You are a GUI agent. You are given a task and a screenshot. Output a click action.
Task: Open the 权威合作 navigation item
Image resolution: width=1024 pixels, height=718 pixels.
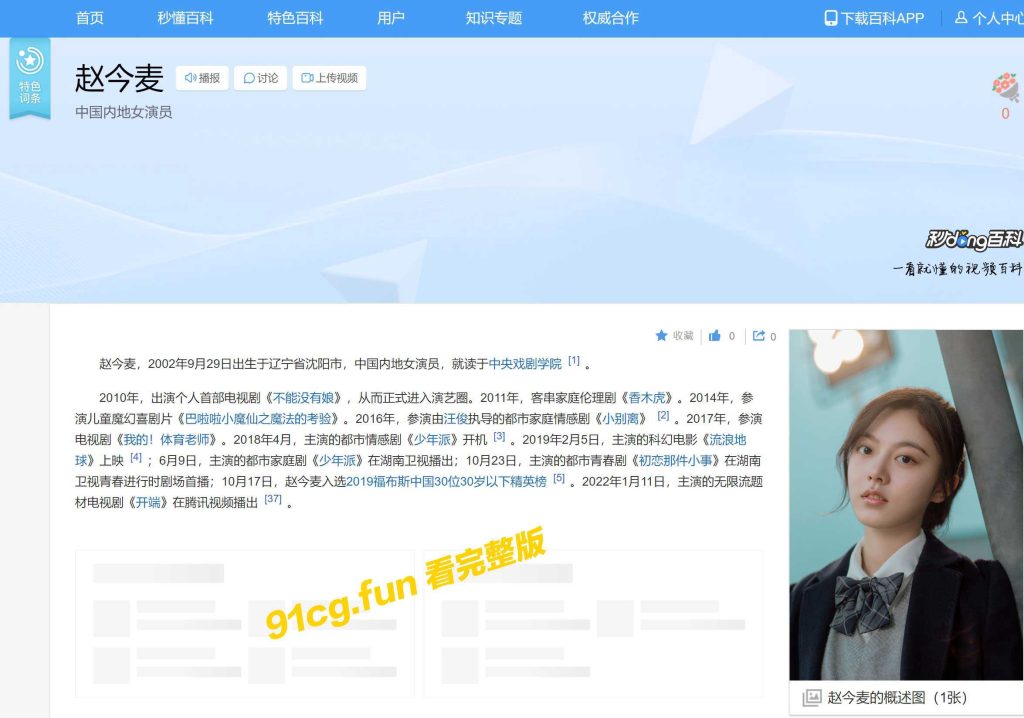coord(610,18)
